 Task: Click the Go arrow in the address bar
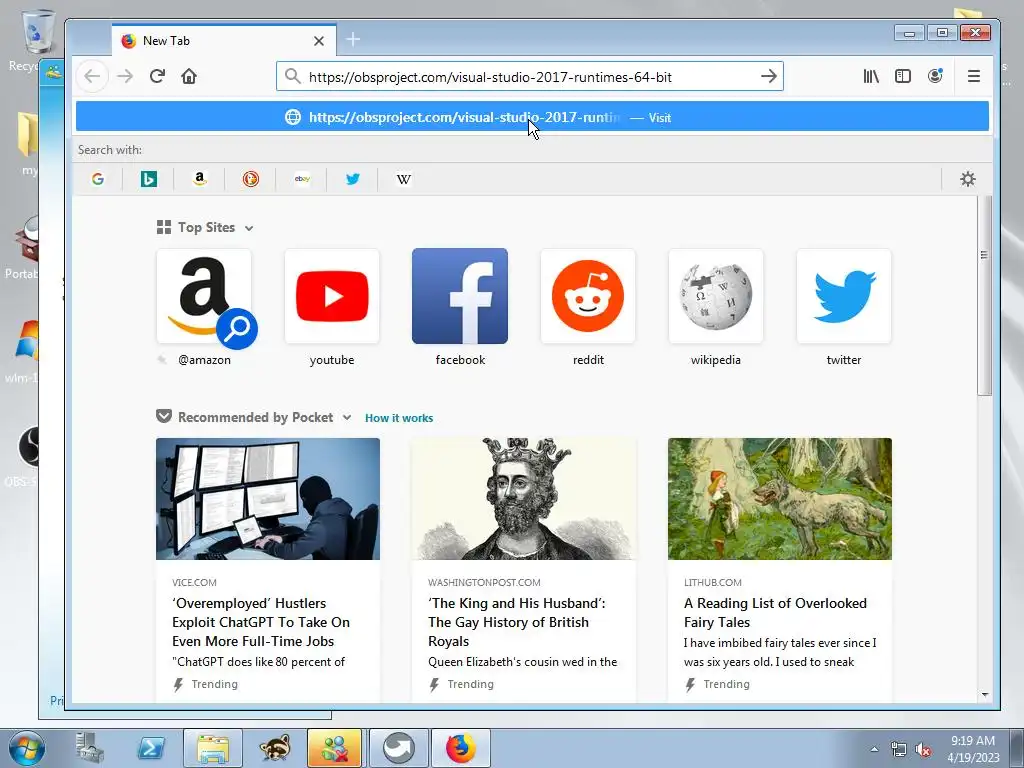[769, 76]
